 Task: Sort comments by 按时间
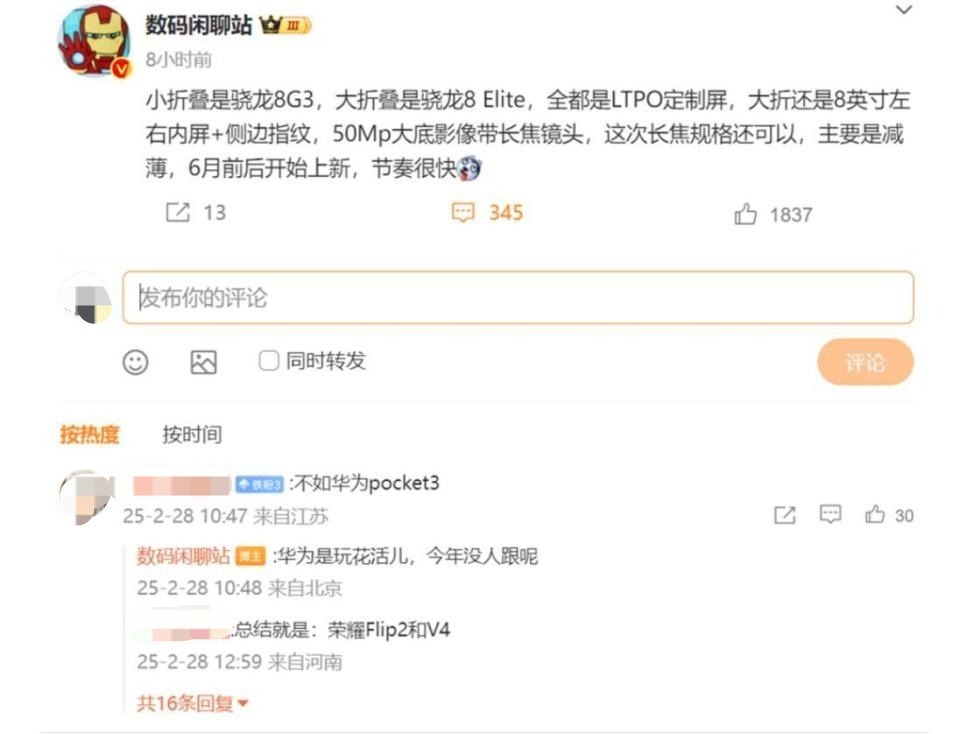192,435
